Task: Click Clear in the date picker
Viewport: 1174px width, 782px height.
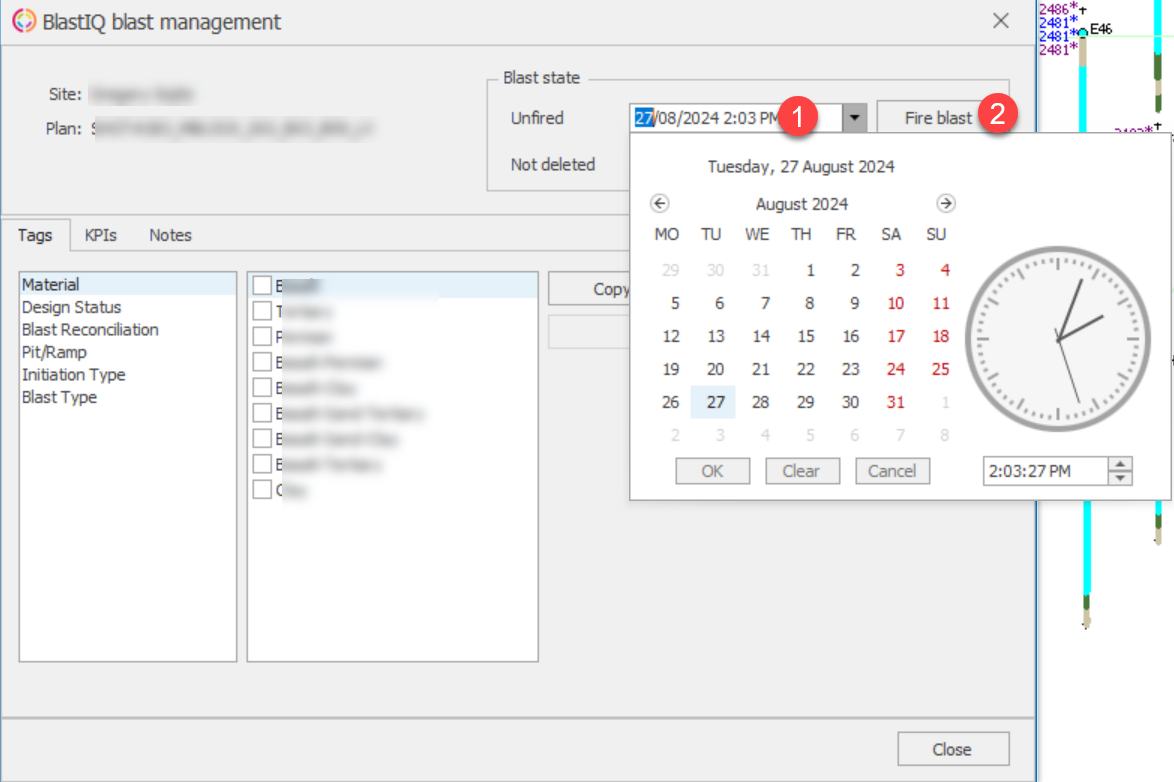Action: [802, 471]
